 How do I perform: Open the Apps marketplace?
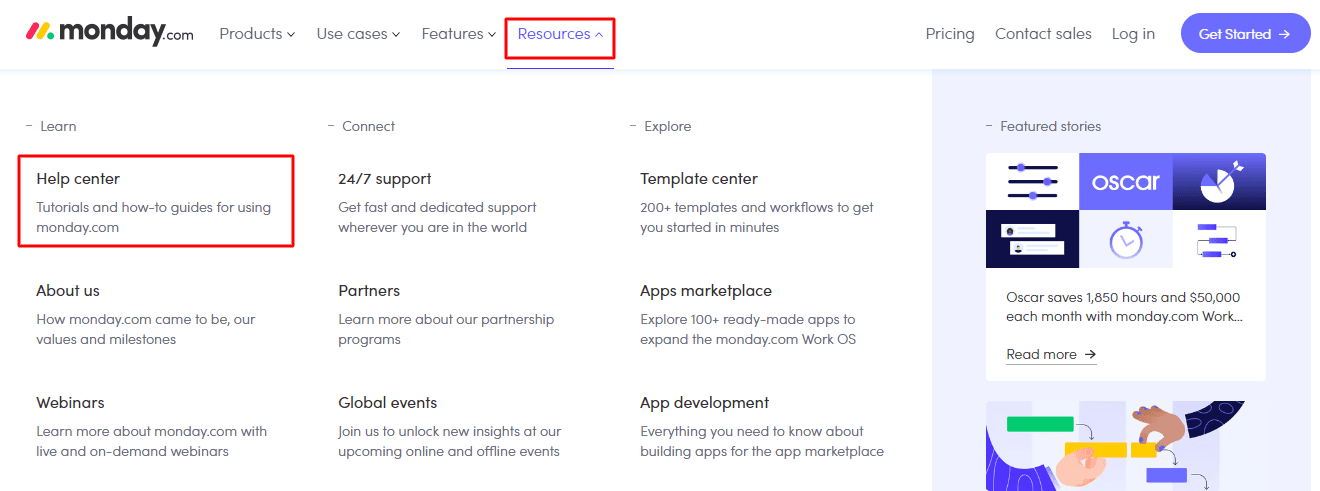coord(706,291)
